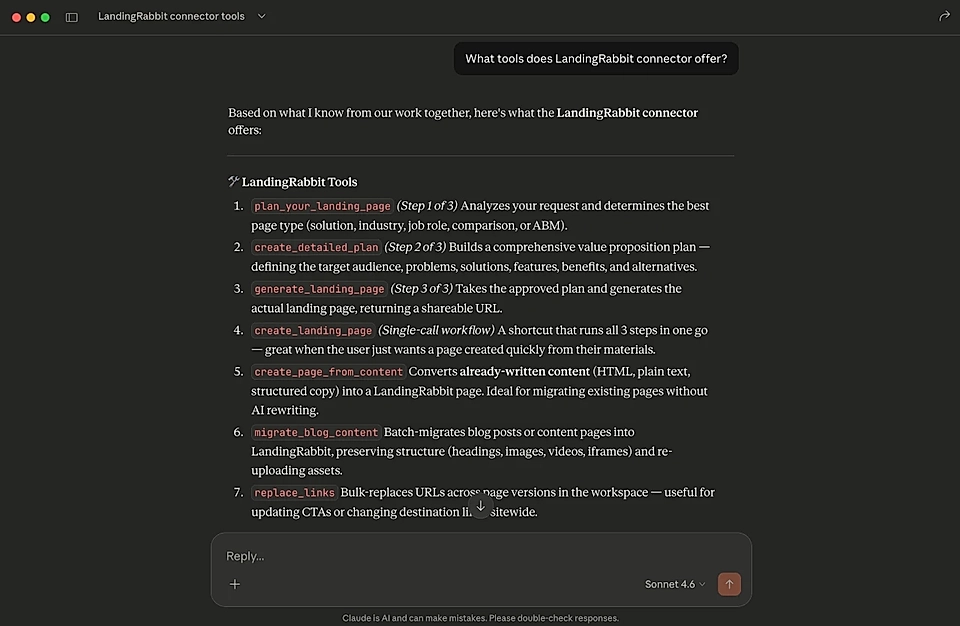Toggle the sidebar panel icon

(70, 17)
